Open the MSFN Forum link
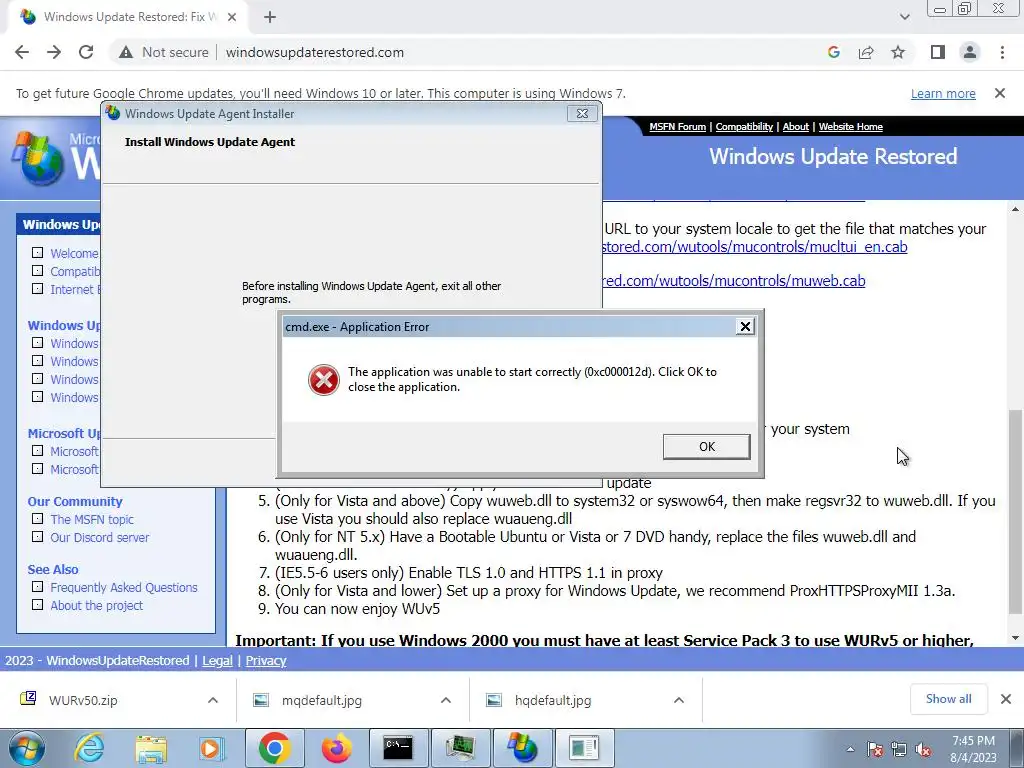This screenshot has width=1024, height=768. point(677,127)
